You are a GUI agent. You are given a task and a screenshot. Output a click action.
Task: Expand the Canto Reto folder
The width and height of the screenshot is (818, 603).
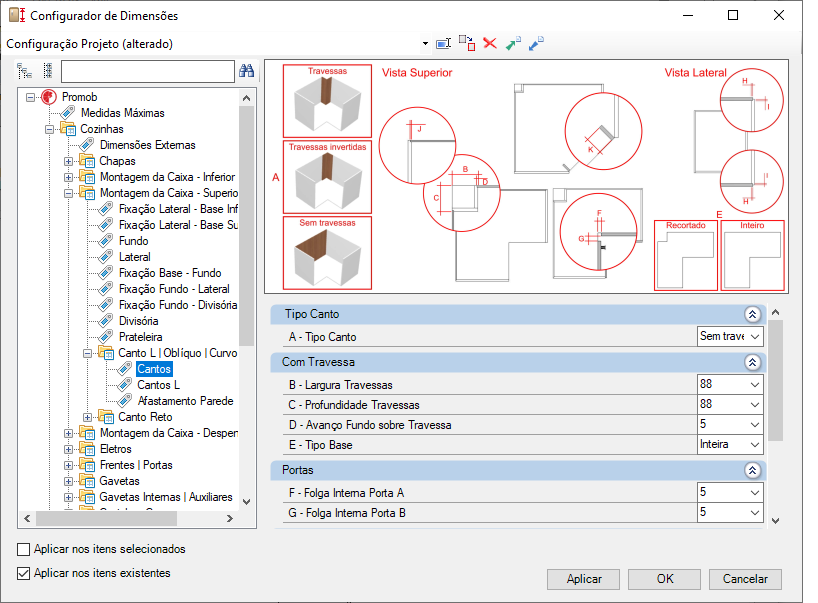[88, 418]
